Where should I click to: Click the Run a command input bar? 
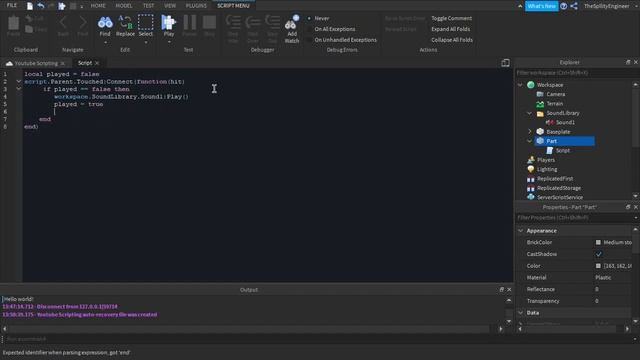point(318,339)
